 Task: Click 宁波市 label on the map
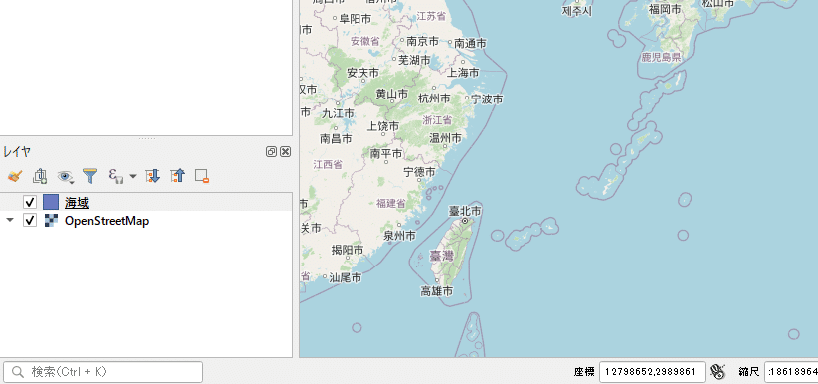click(487, 99)
